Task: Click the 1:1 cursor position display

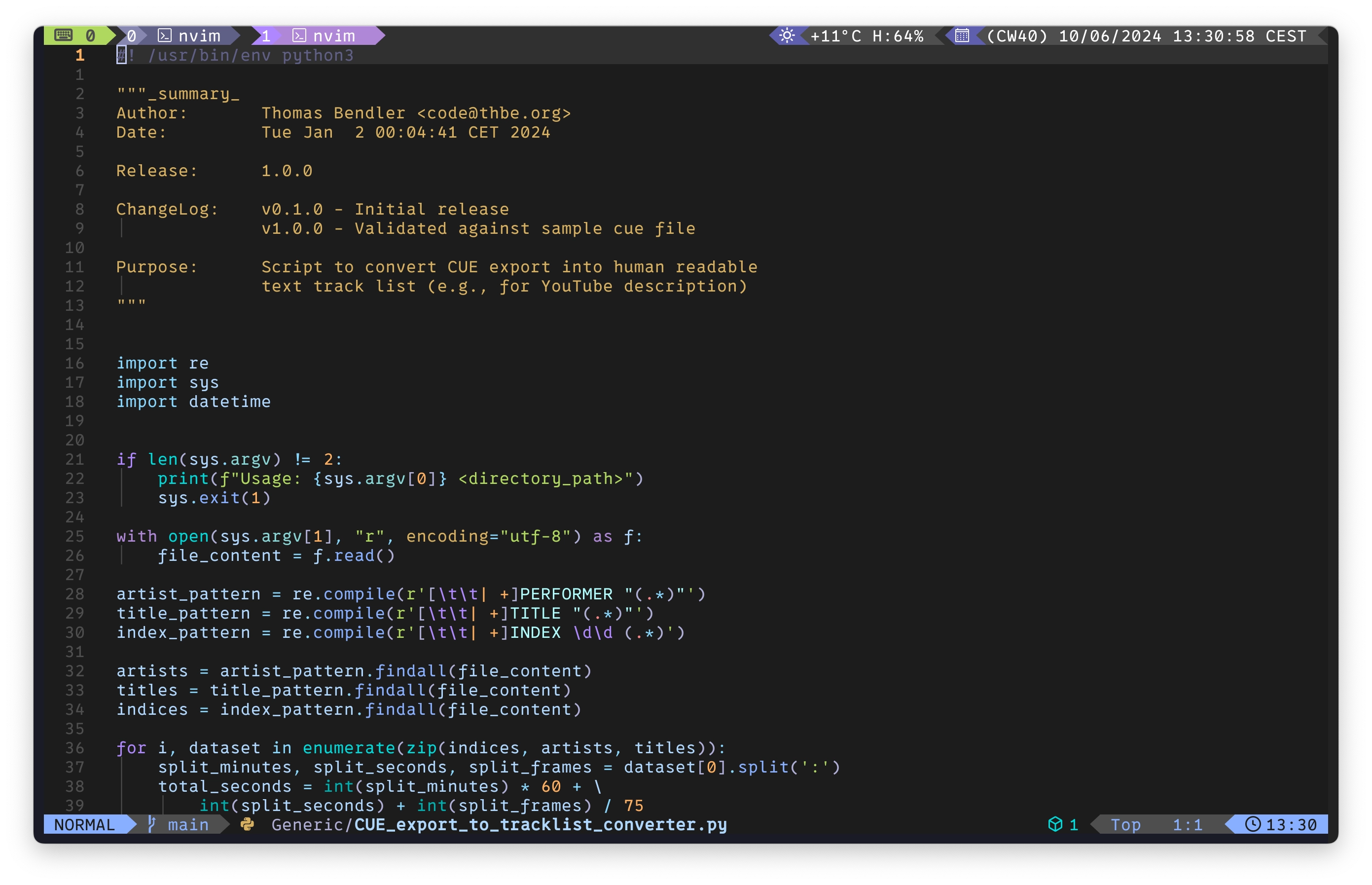Action: point(1187,824)
